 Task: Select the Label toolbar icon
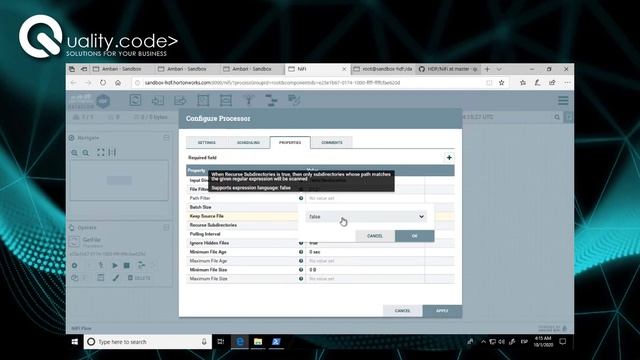click(294, 100)
